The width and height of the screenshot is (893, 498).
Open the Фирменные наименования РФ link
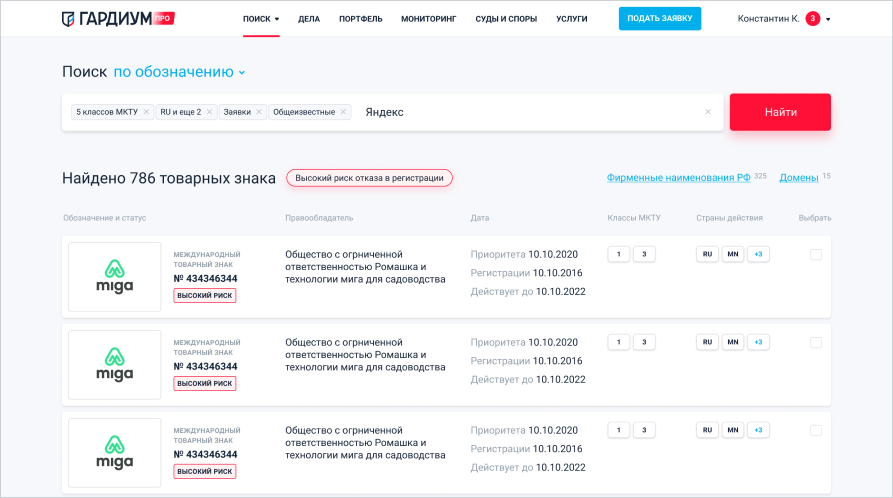678,178
